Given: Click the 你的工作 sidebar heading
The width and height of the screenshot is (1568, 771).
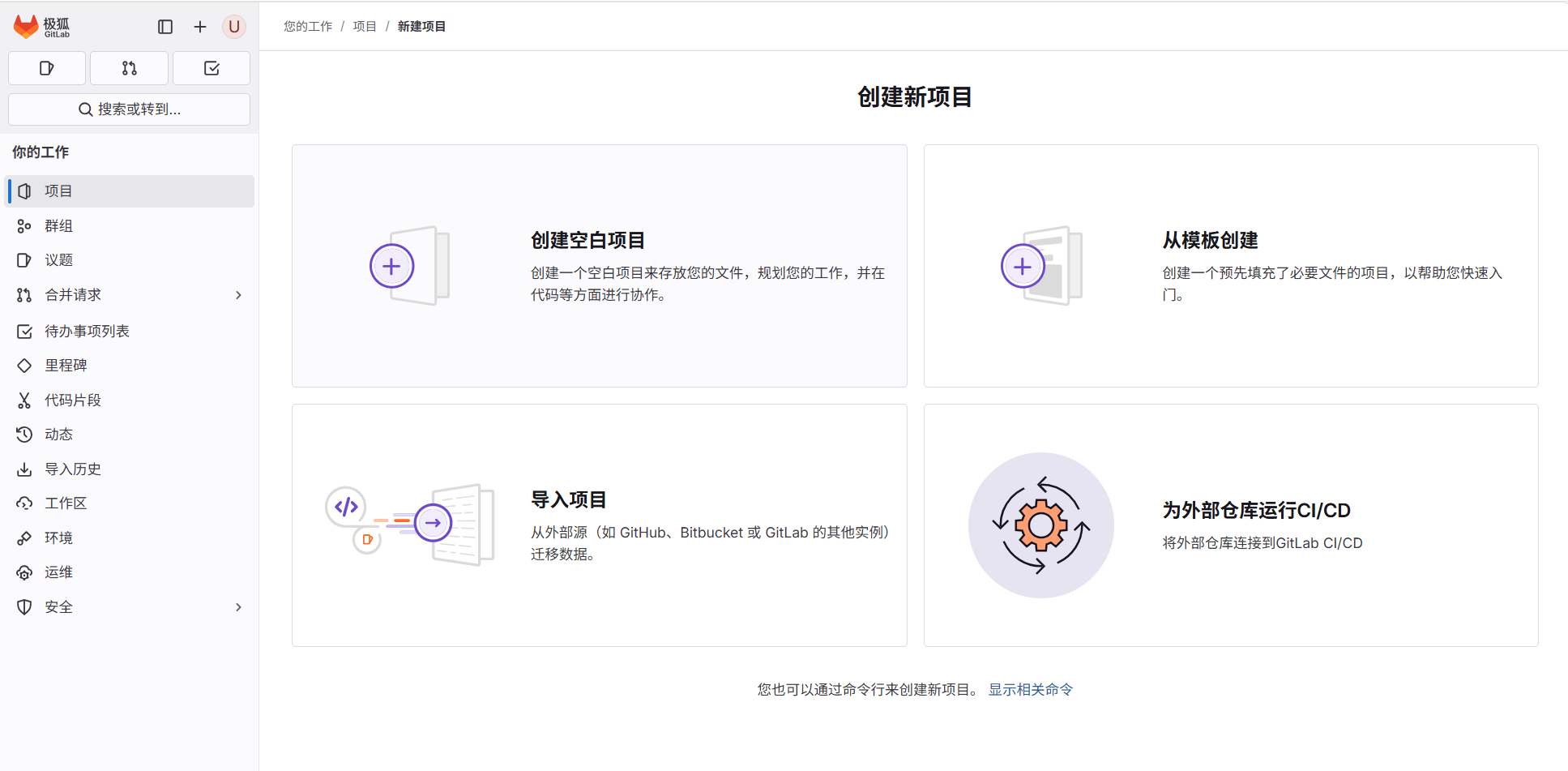Looking at the screenshot, I should [x=41, y=152].
